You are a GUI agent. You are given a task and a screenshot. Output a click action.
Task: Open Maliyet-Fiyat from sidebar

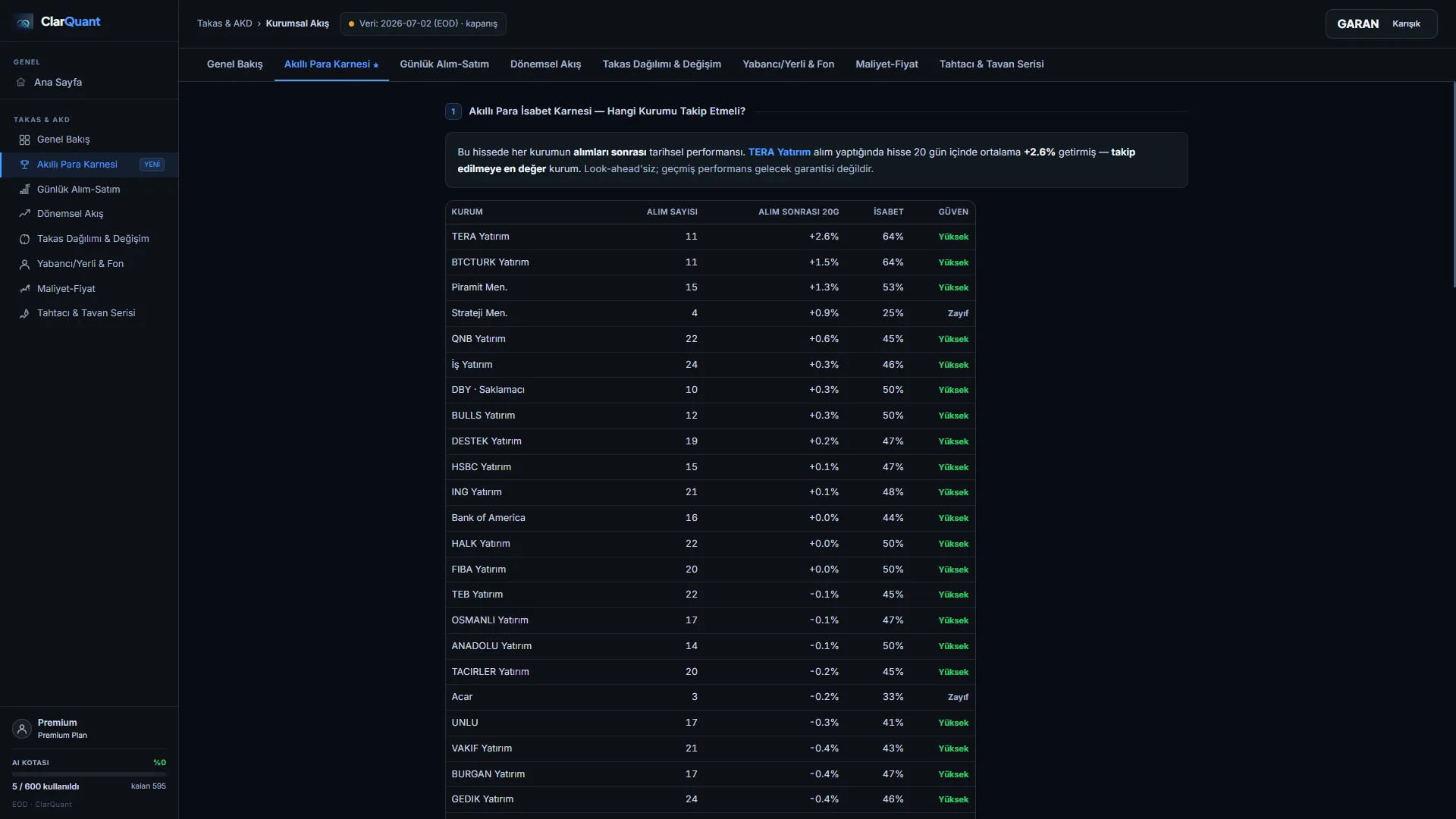coord(89,289)
